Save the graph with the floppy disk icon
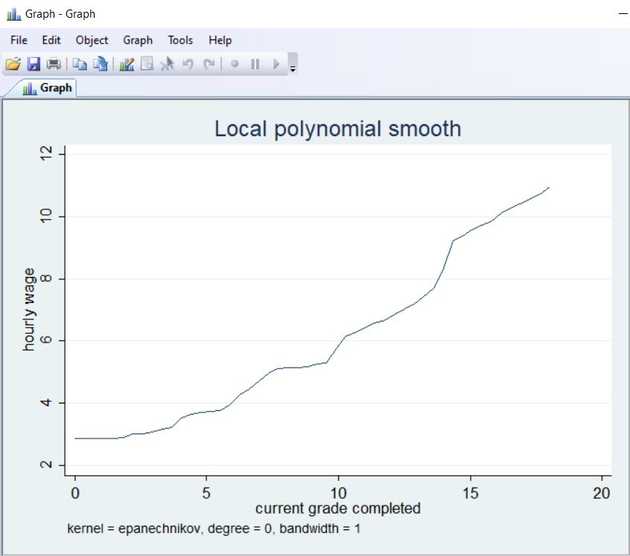Image resolution: width=630 pixels, height=556 pixels. 34,64
